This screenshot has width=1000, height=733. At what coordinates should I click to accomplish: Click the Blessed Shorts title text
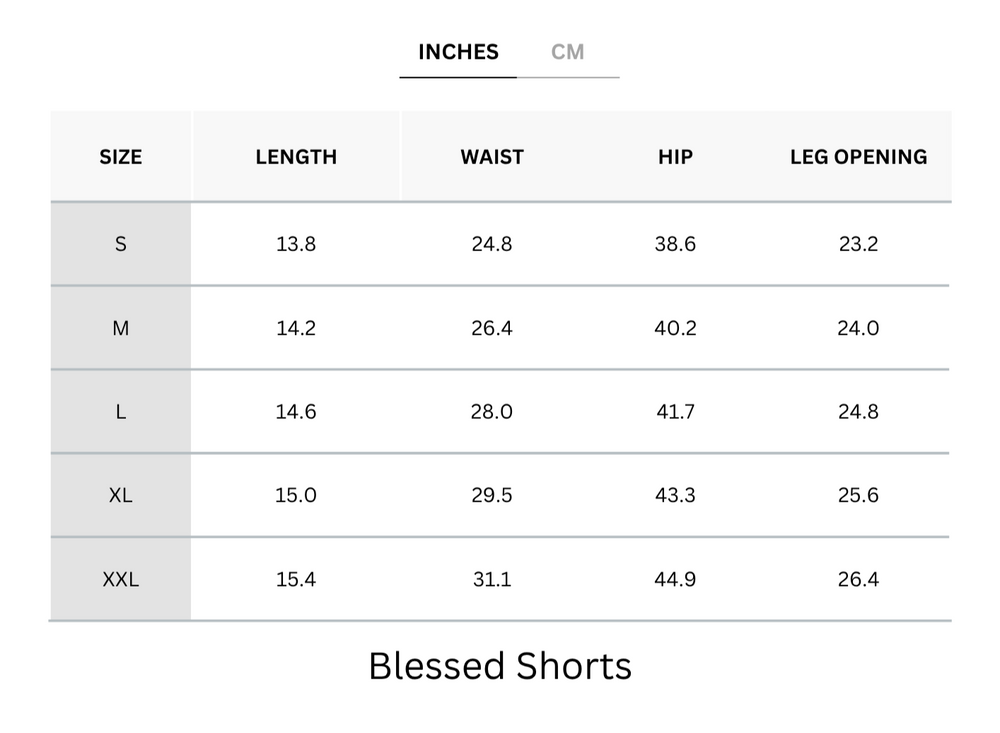[x=500, y=666]
